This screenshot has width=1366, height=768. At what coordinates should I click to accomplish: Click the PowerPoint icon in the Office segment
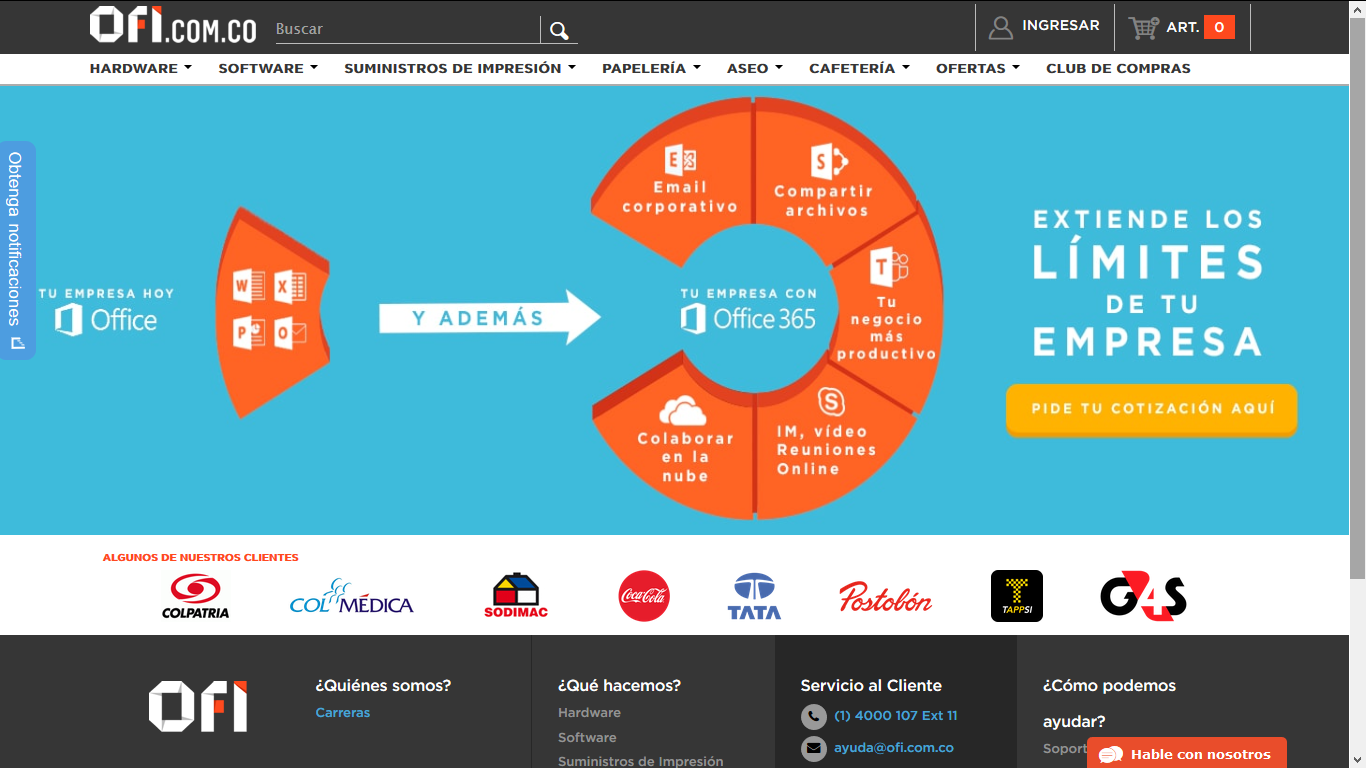click(x=248, y=332)
